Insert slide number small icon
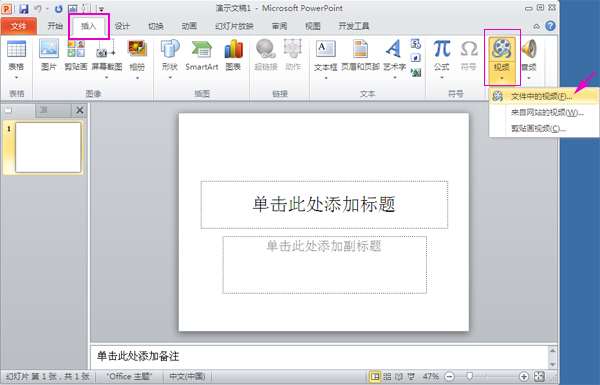 click(x=416, y=58)
